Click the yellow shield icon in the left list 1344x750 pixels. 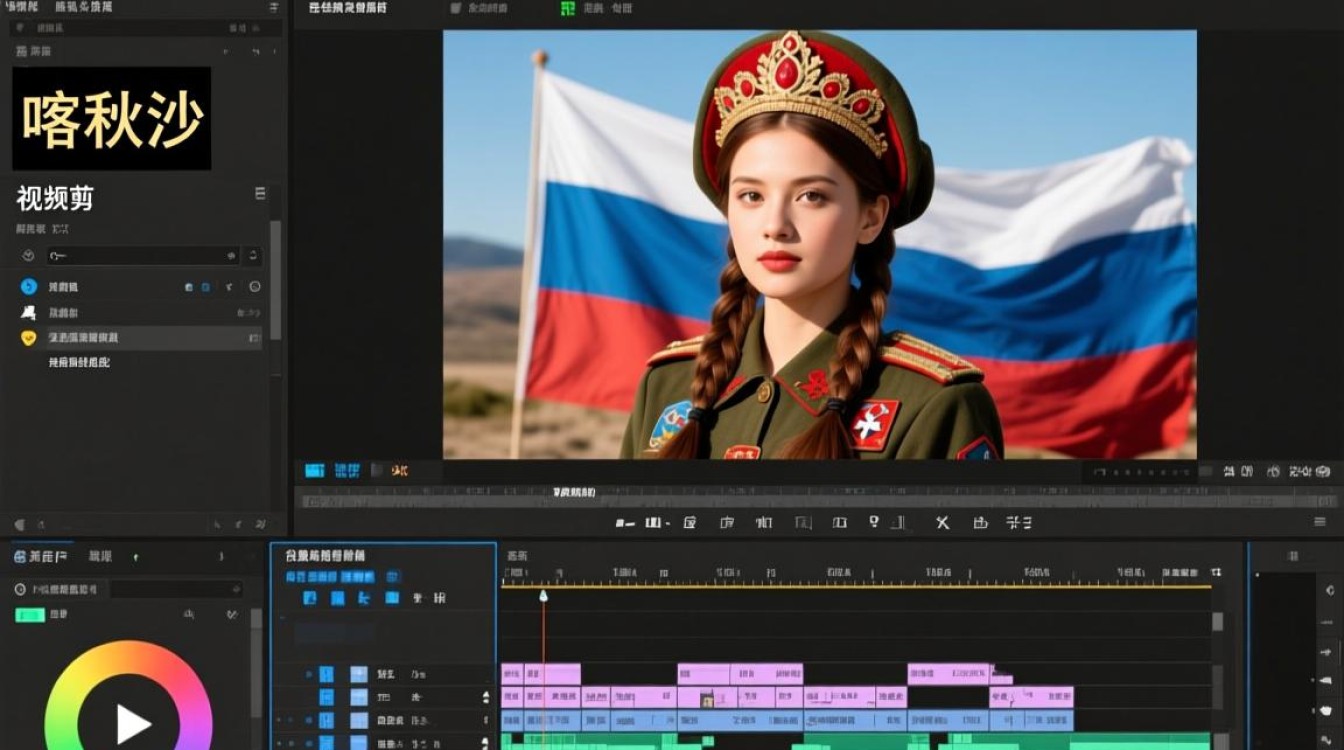28,338
